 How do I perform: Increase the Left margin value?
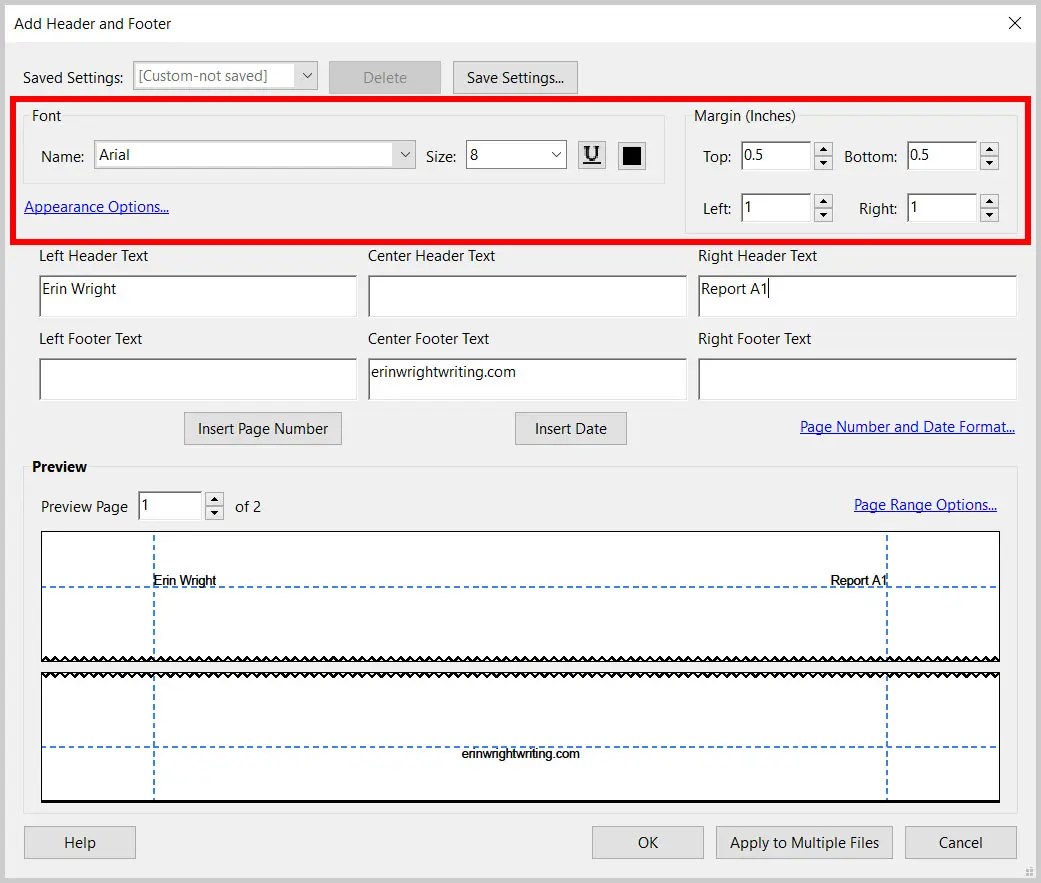(822, 202)
